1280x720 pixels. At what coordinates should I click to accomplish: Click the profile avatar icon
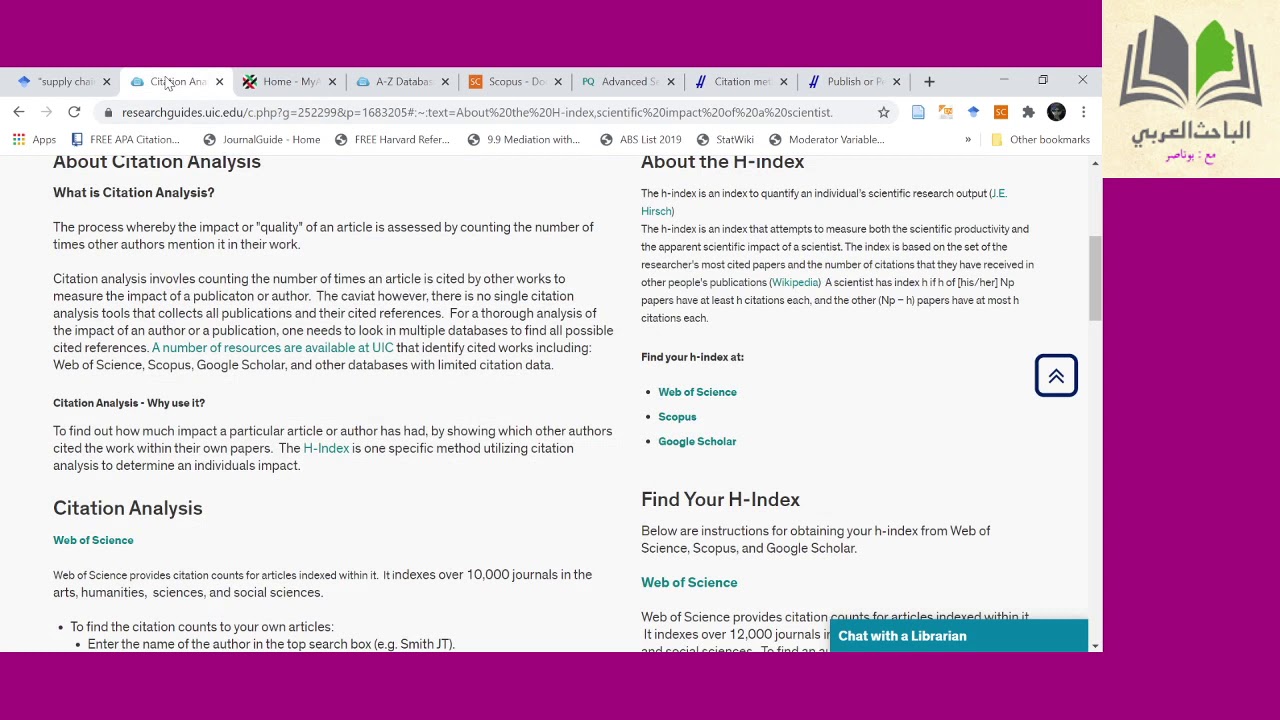(1056, 112)
